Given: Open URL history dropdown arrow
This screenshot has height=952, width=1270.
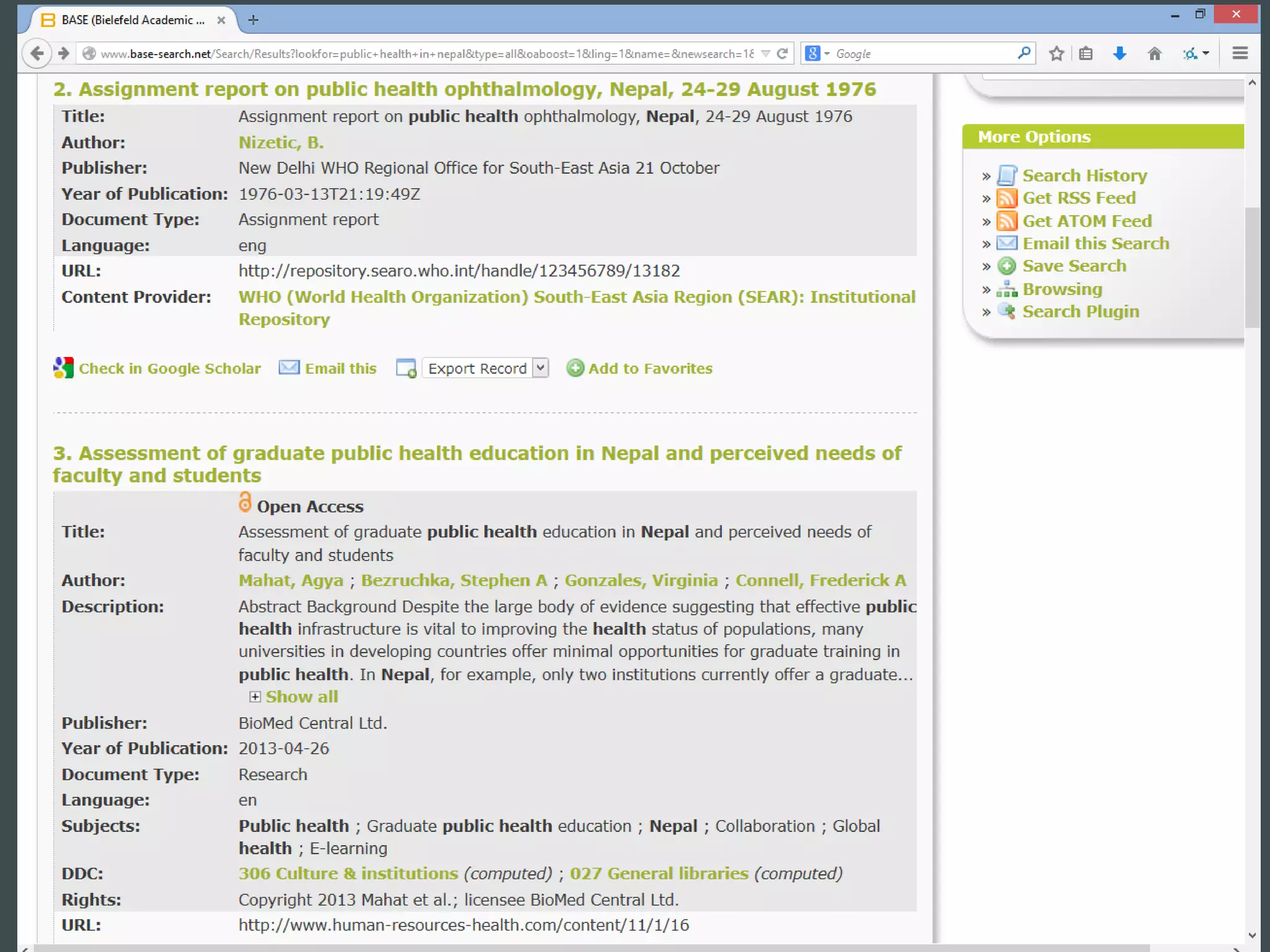Looking at the screenshot, I should pyautogui.click(x=766, y=54).
